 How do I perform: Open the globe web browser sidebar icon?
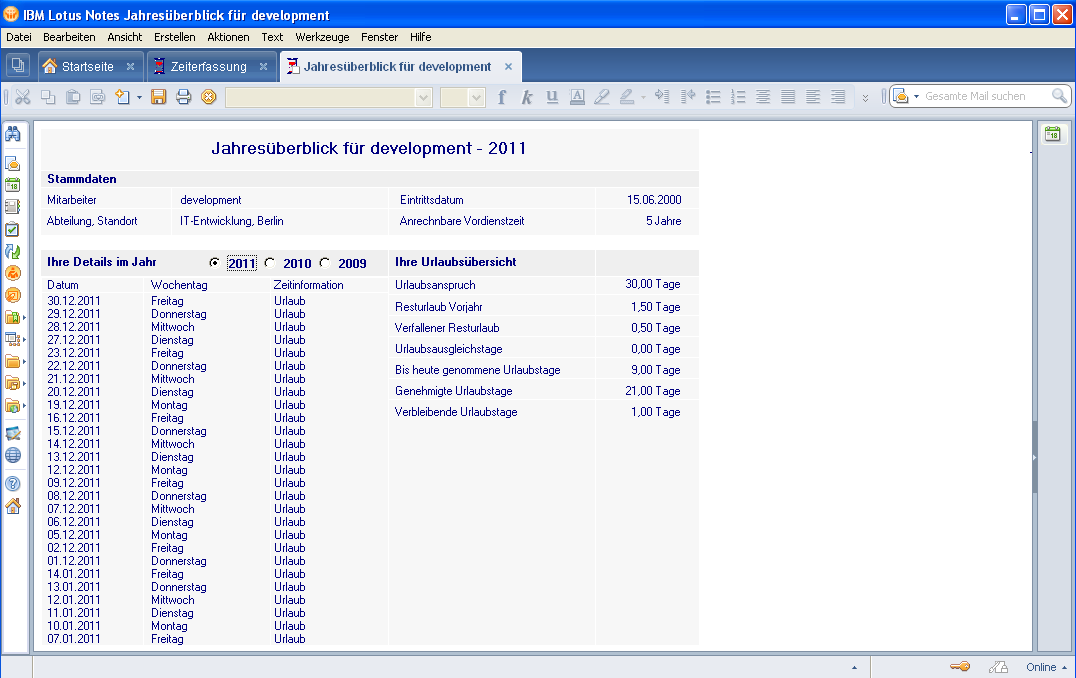click(13, 455)
